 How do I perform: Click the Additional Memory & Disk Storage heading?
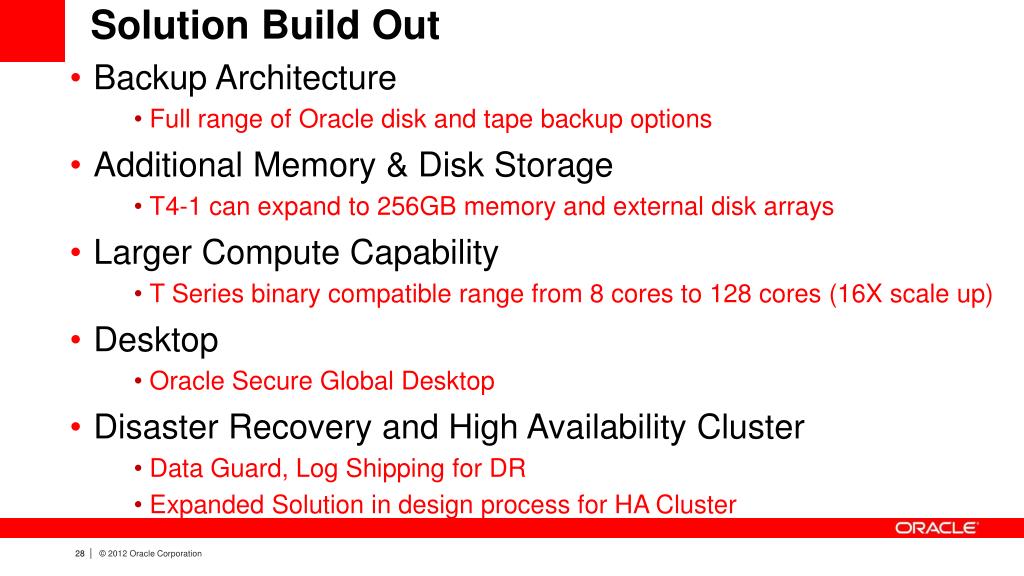click(x=353, y=165)
